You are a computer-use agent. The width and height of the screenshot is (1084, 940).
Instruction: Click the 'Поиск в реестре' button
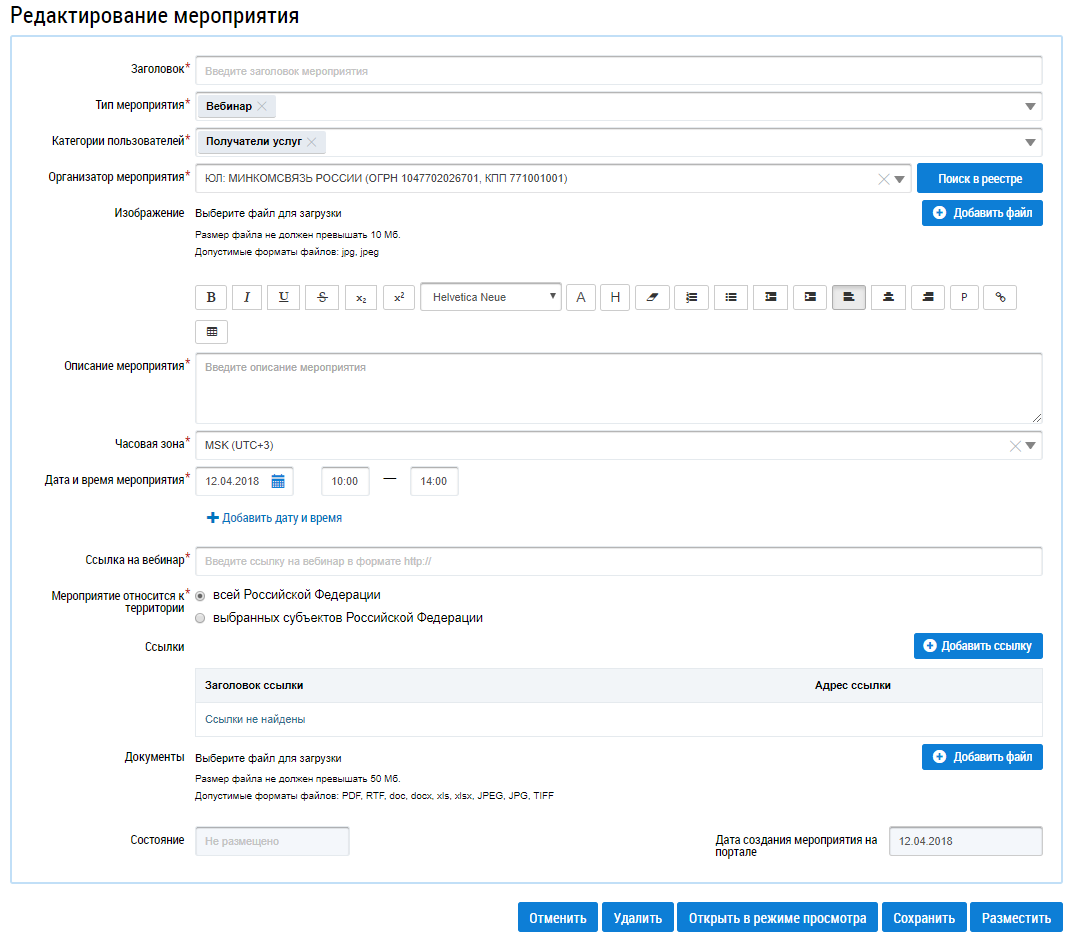(x=979, y=178)
